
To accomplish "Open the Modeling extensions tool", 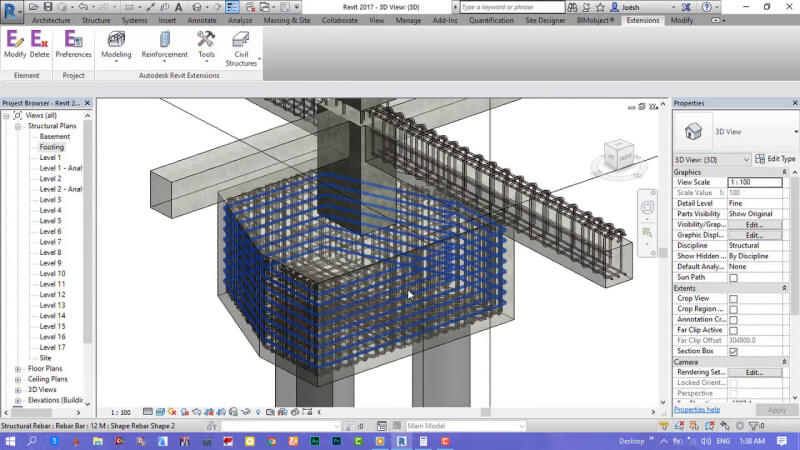I will point(116,46).
